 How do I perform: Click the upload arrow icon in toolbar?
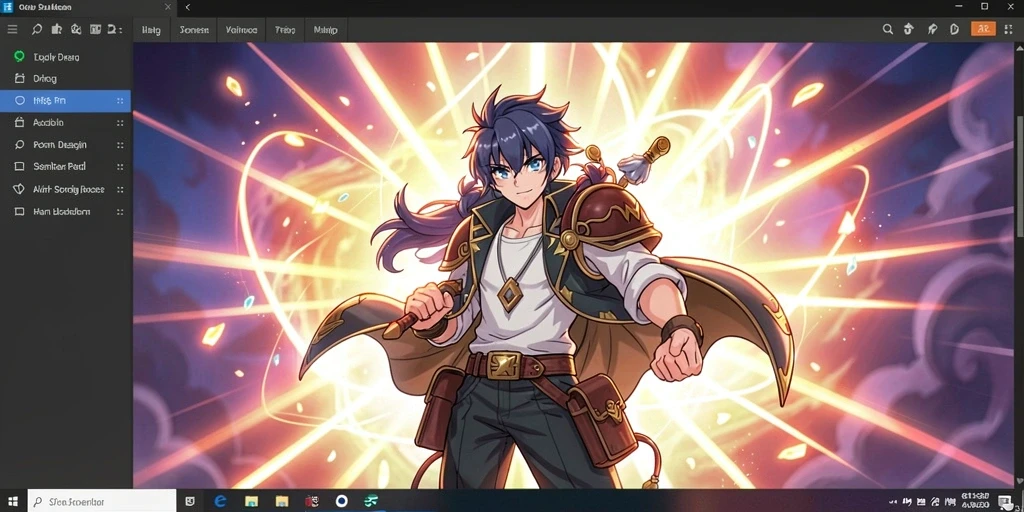click(908, 29)
